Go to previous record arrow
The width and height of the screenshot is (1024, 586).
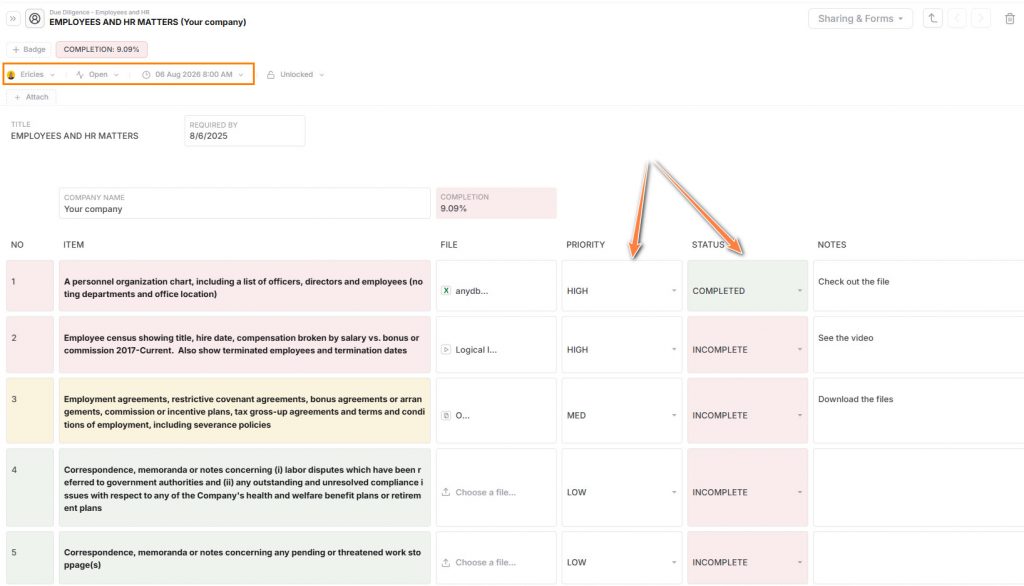tap(957, 18)
